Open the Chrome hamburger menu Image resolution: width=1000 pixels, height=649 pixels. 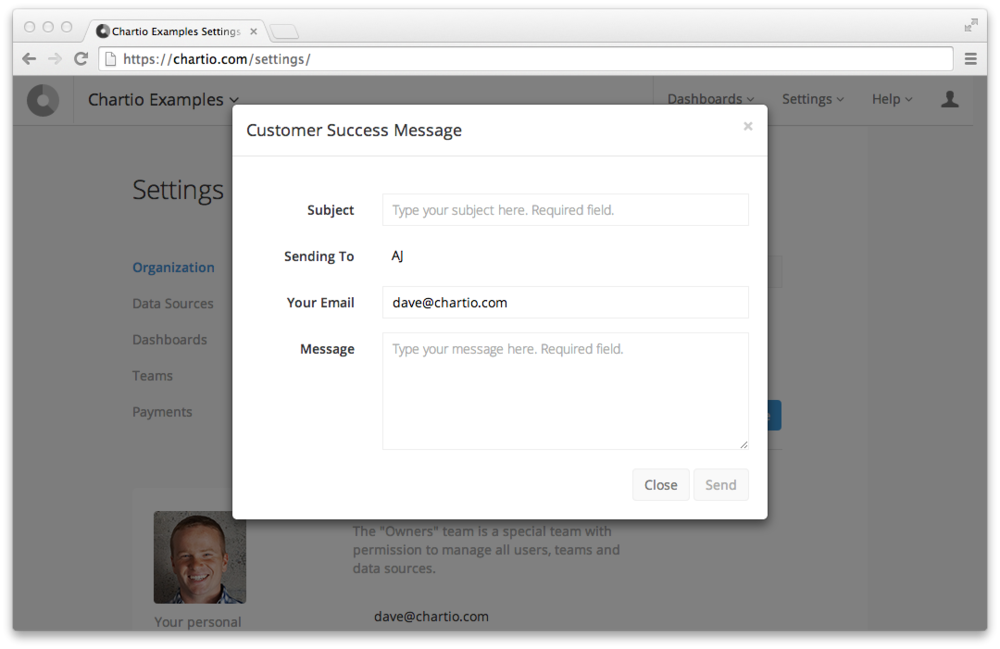(x=970, y=59)
